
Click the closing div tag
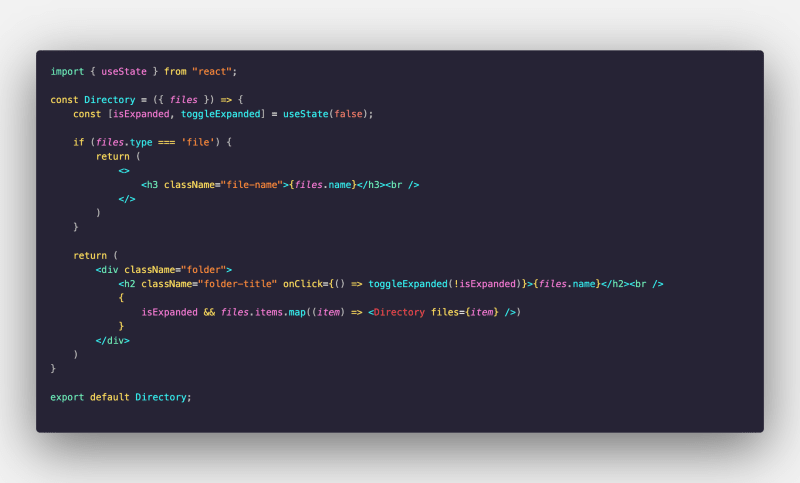pyautogui.click(x=113, y=341)
